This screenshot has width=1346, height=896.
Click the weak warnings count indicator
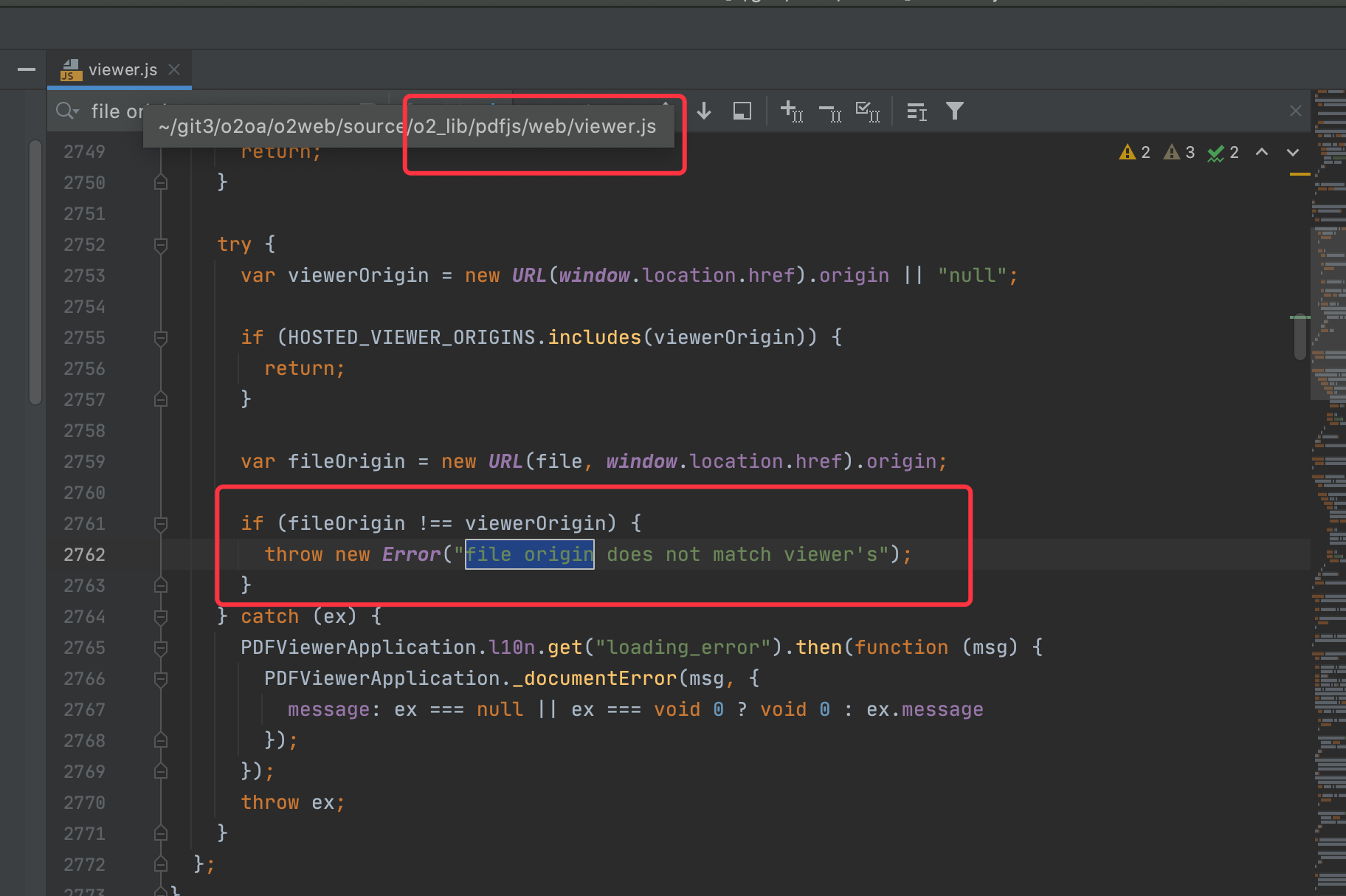tap(1179, 153)
